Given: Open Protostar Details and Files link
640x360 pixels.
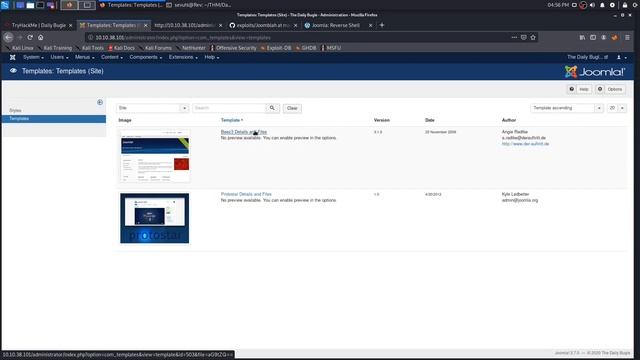Looking at the screenshot, I should pyautogui.click(x=246, y=194).
